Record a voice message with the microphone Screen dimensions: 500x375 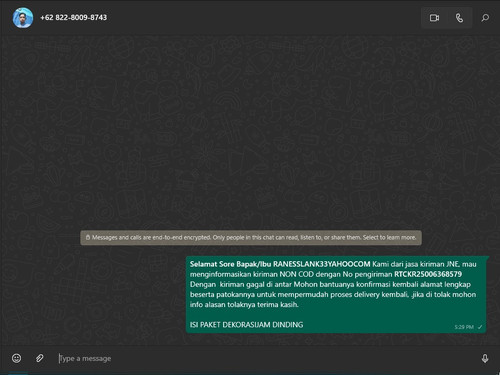(485, 359)
